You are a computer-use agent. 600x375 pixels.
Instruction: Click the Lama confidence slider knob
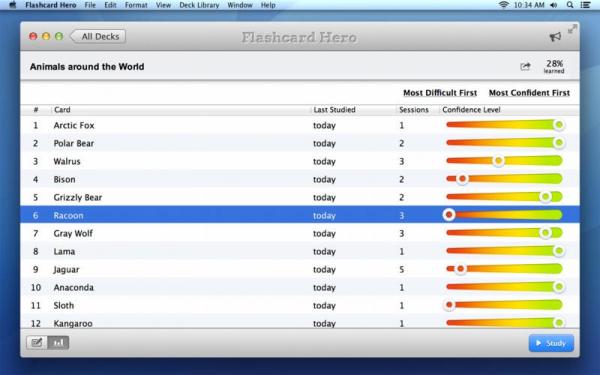(559, 251)
